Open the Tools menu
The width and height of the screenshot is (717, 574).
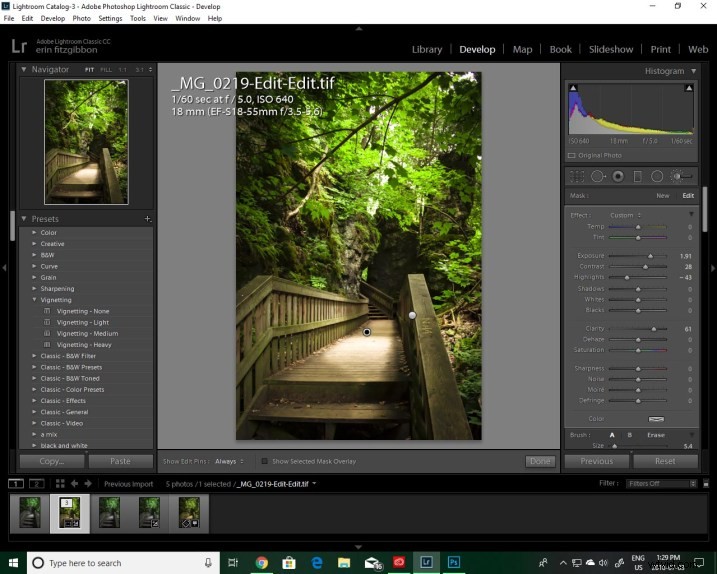138,18
